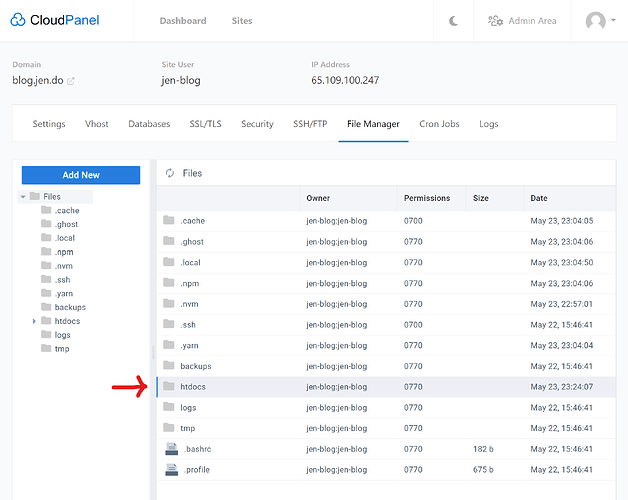Image resolution: width=628 pixels, height=500 pixels.
Task: Click backups folder icon in tree
Action: [x=46, y=307]
